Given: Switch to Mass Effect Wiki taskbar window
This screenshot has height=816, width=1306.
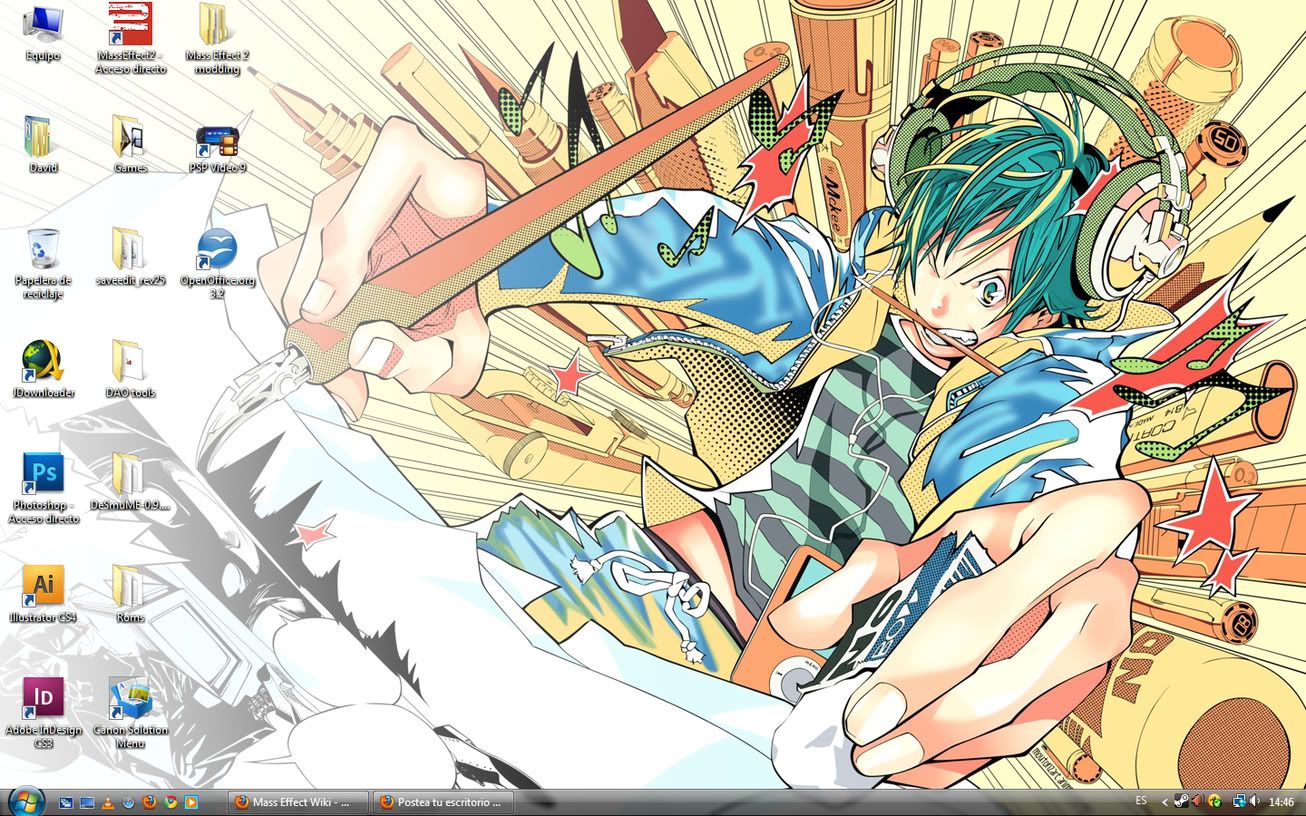Looking at the screenshot, I should tap(298, 802).
